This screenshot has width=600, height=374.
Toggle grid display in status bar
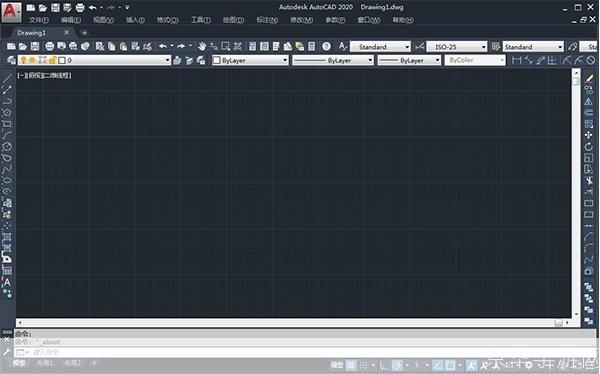(x=351, y=365)
